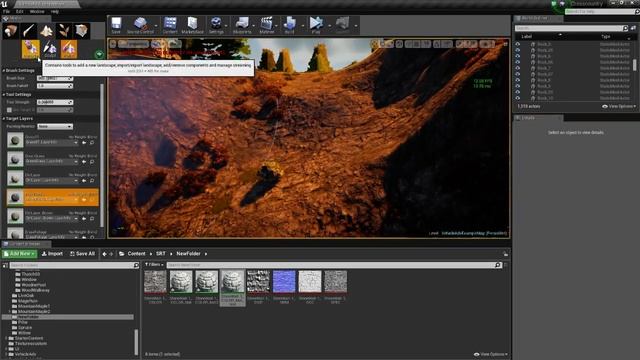640x360 pixels.
Task: Switch to Foliage mode icon
Action: tap(64, 31)
